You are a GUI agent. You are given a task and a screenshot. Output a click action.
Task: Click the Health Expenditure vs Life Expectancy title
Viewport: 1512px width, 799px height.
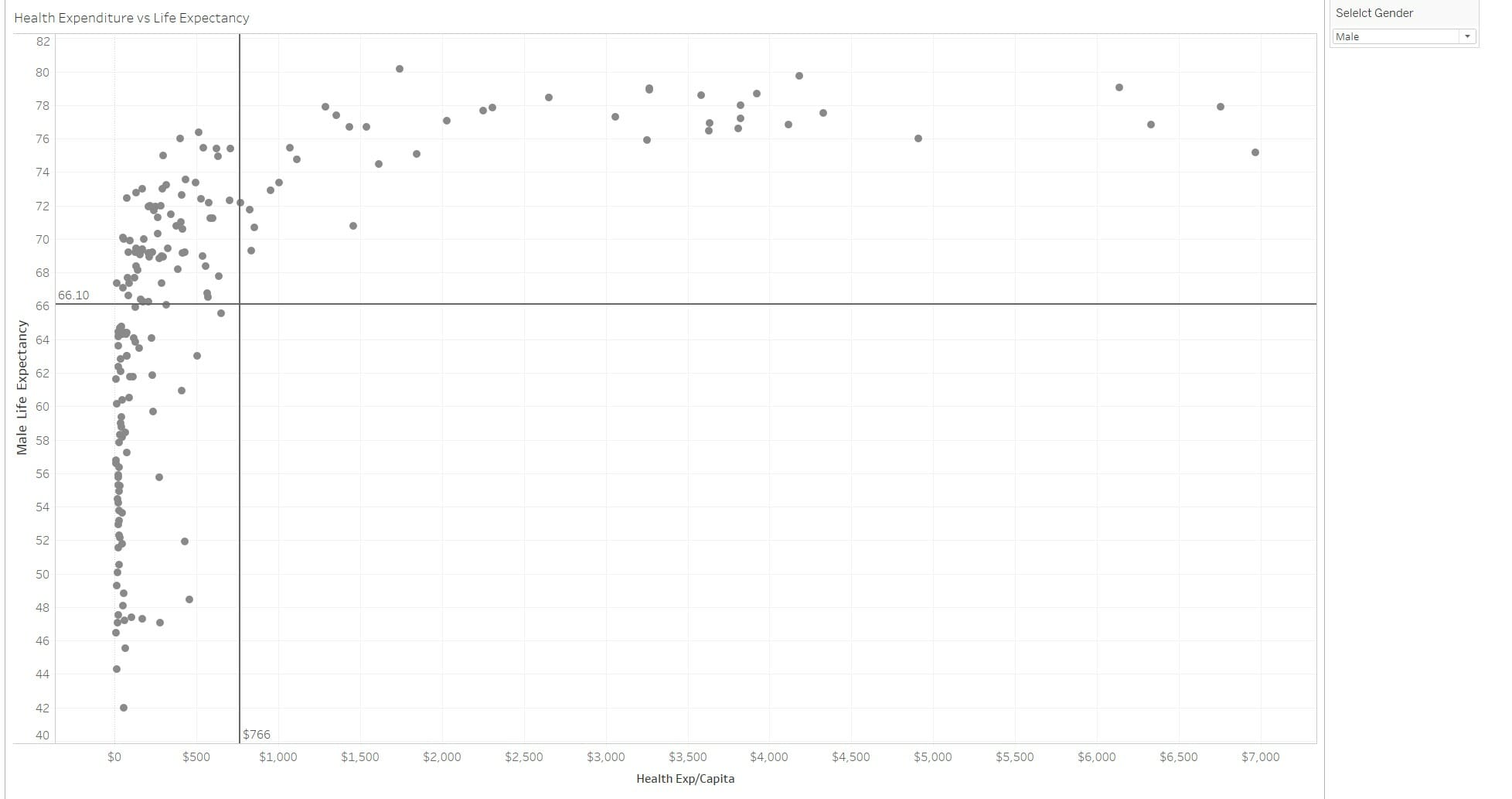tap(131, 18)
